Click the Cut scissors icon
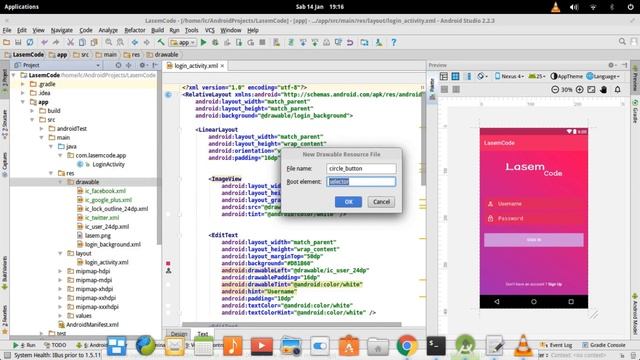Viewport: 640px width, 360px height. click(x=70, y=42)
